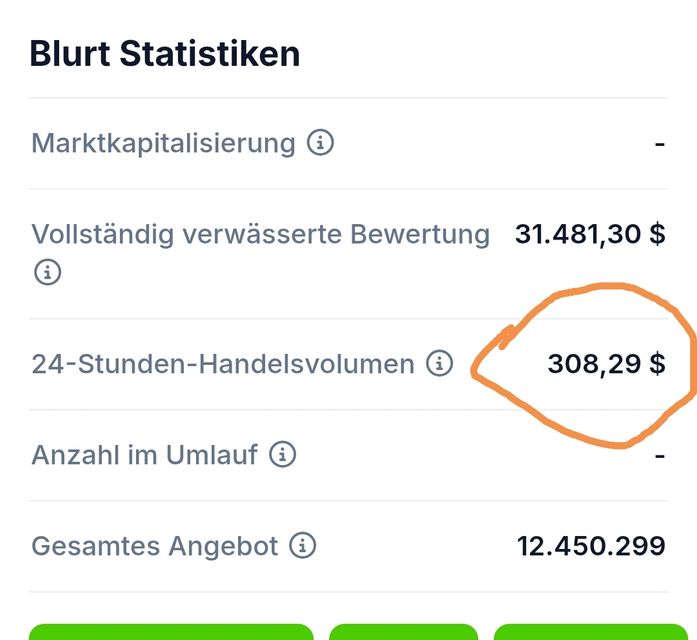Tap the 24-Stunden-Handelsvolumen info icon
The image size is (697, 640).
pyautogui.click(x=439, y=363)
